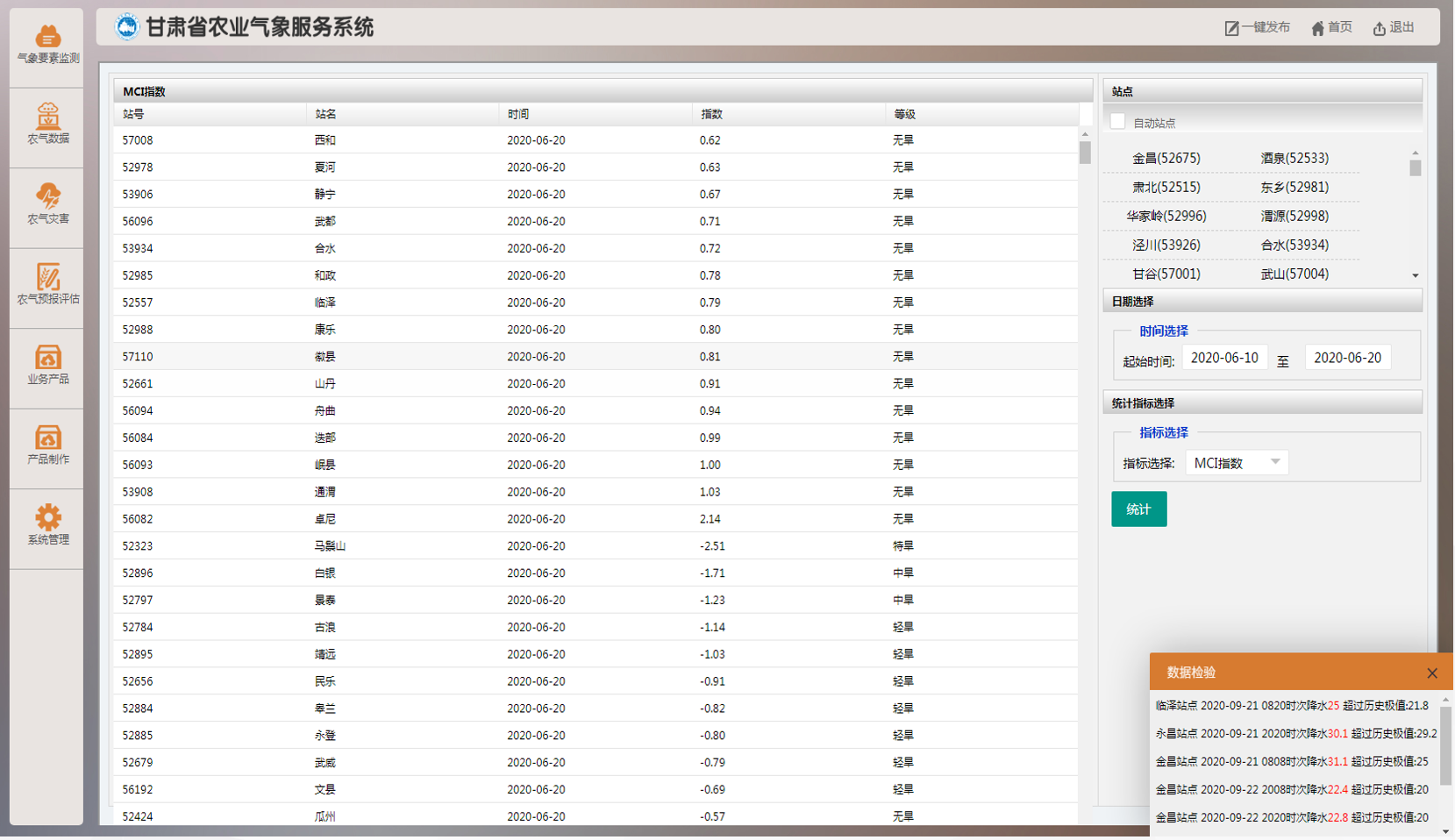
Task: Sort by the 站号 column header
Action: pyautogui.click(x=210, y=114)
